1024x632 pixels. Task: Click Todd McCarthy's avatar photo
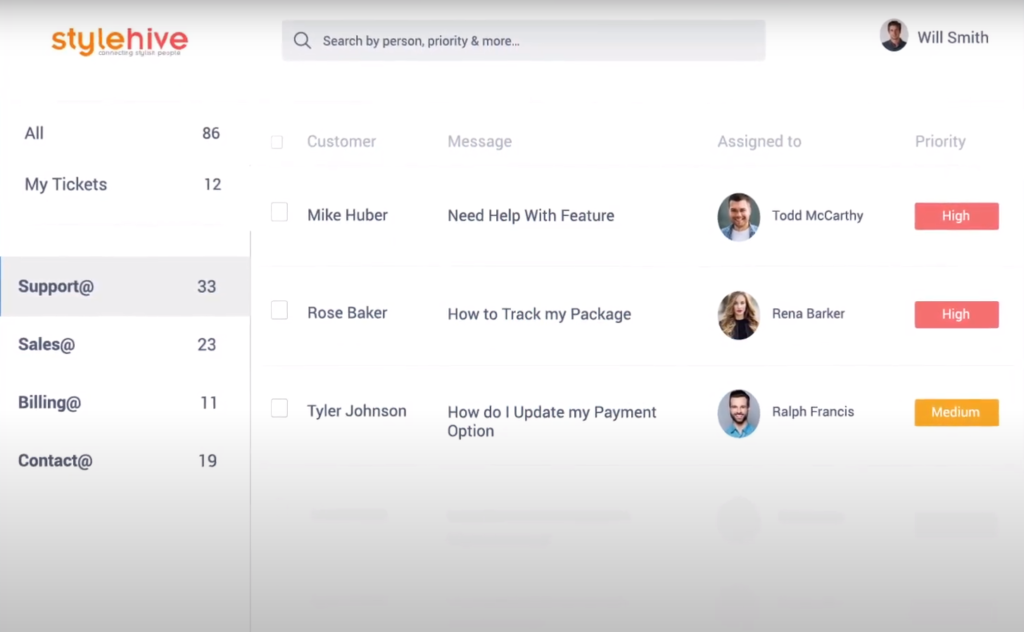coord(738,217)
